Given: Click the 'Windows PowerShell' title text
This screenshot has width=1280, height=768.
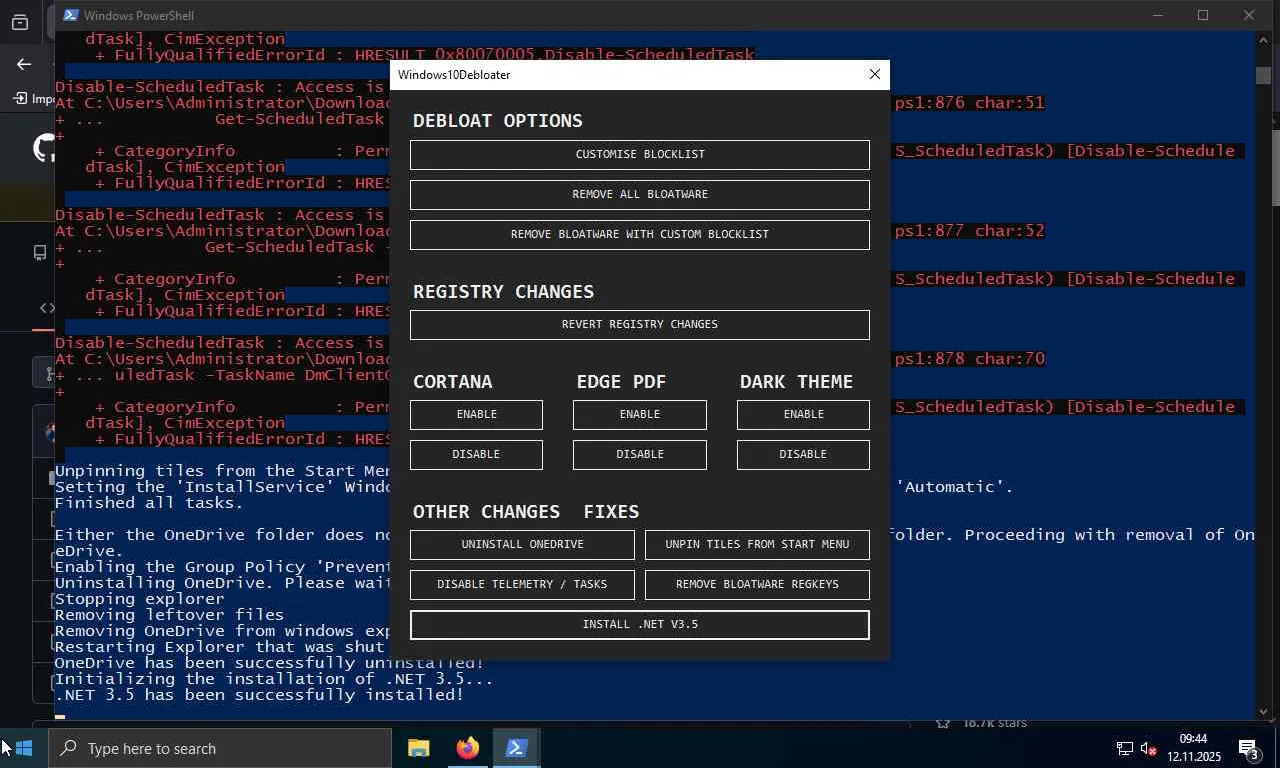Looking at the screenshot, I should (139, 15).
